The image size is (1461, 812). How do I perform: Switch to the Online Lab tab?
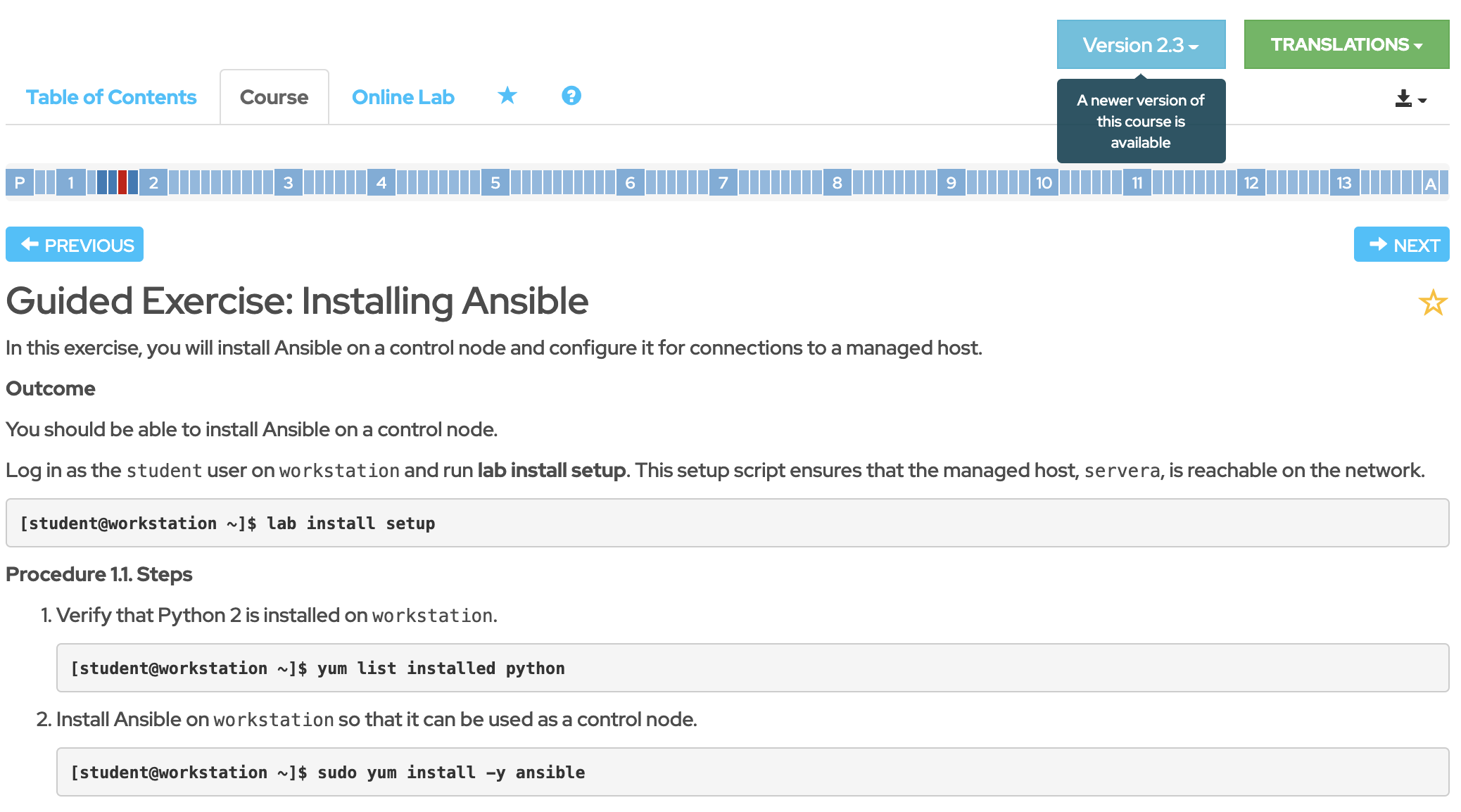[403, 97]
